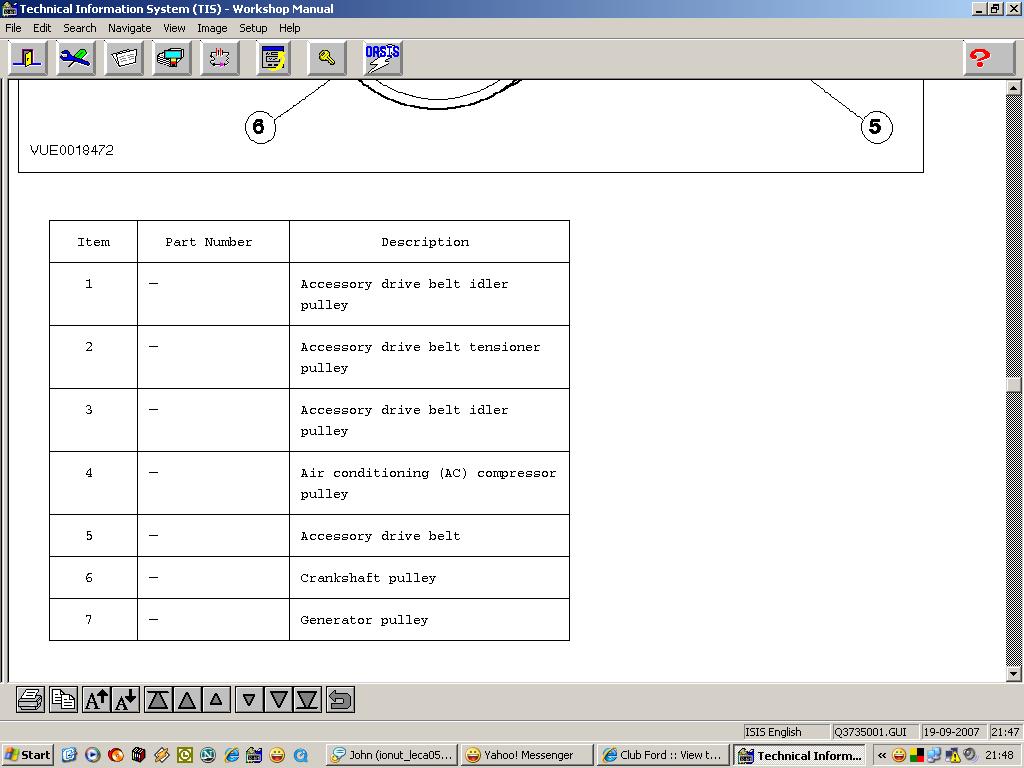Expand hidden system tray icons chevron

click(x=882, y=755)
